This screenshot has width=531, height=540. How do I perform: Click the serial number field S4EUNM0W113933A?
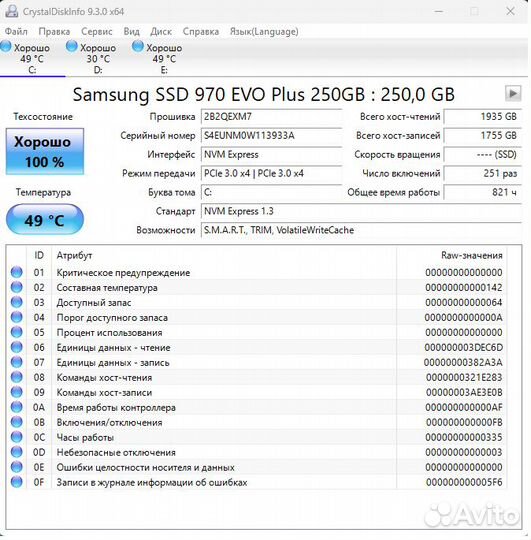(271, 136)
